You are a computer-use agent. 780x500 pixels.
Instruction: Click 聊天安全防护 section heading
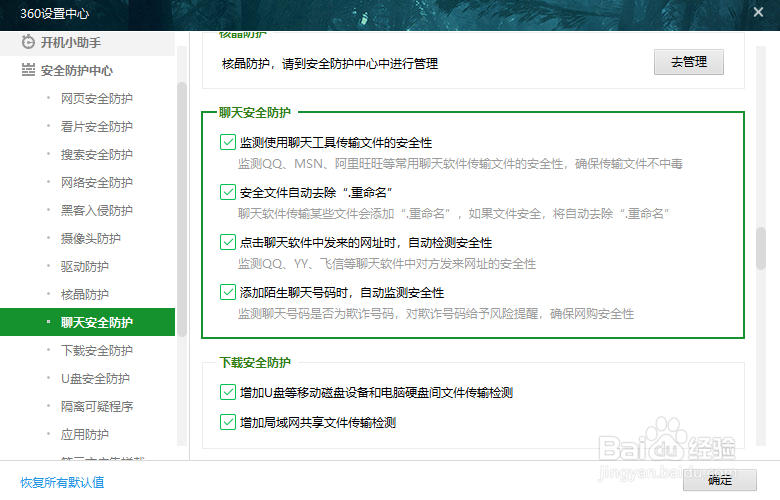click(x=254, y=112)
